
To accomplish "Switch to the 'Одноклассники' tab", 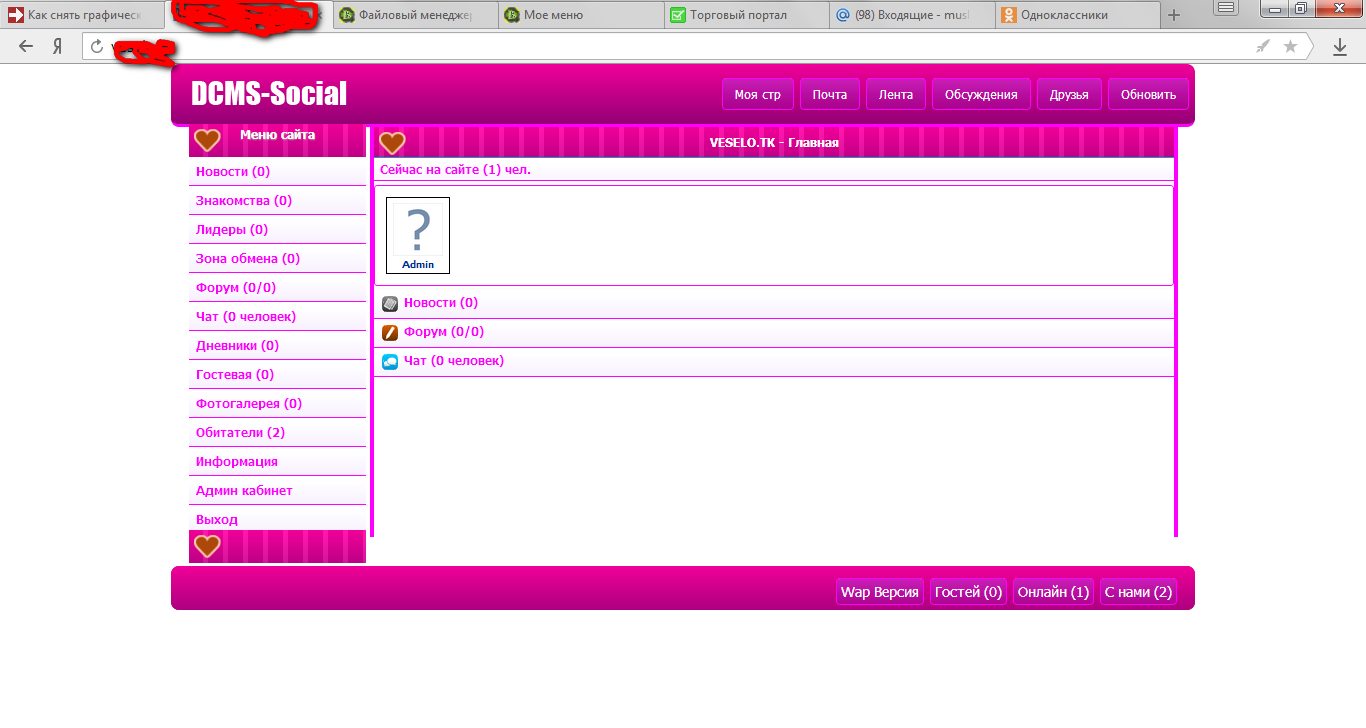I will coord(1078,15).
